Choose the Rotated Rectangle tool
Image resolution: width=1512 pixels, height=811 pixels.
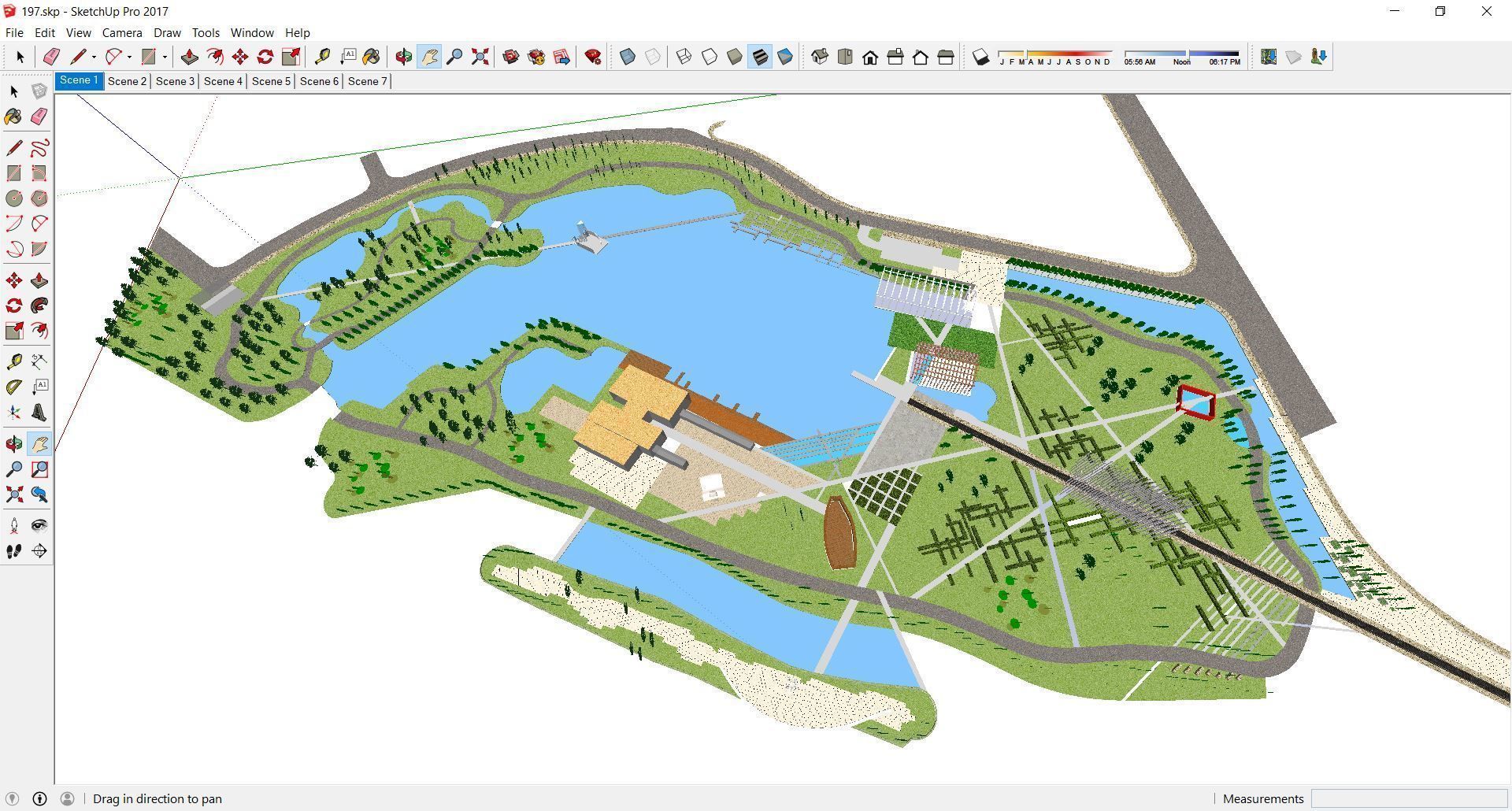[39, 173]
